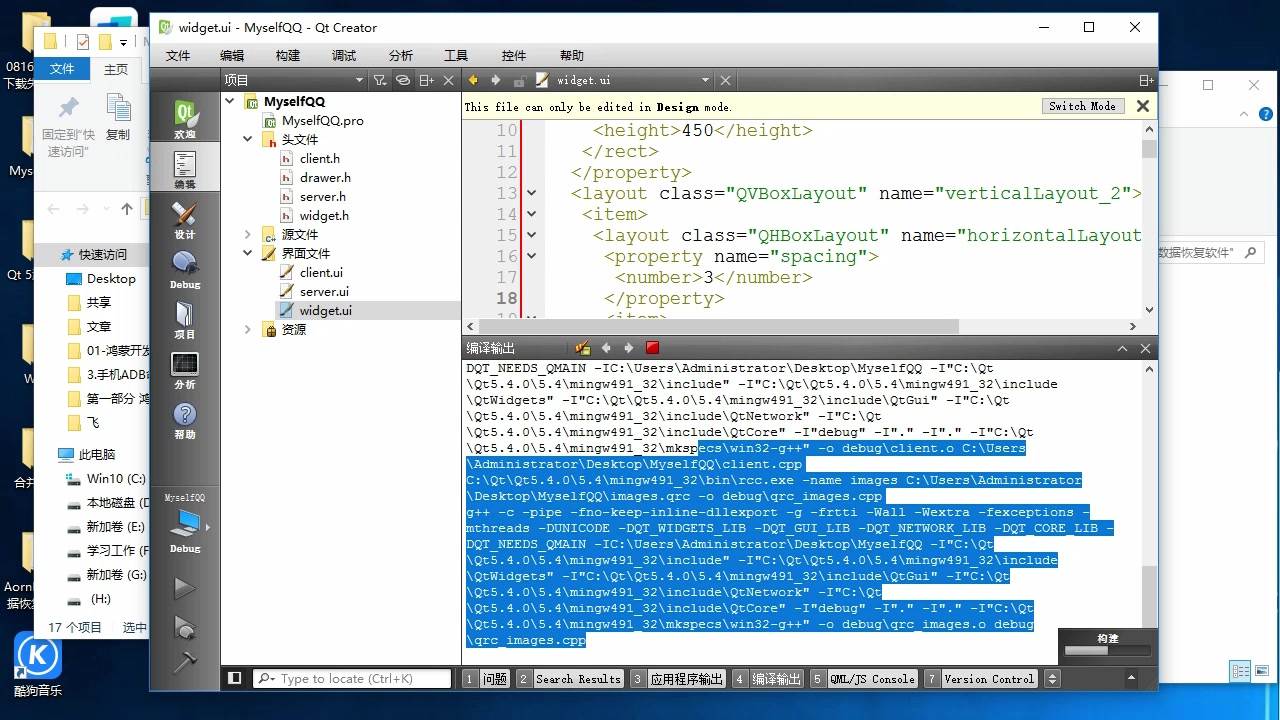Expand the 源文件 sources folder

tap(248, 235)
